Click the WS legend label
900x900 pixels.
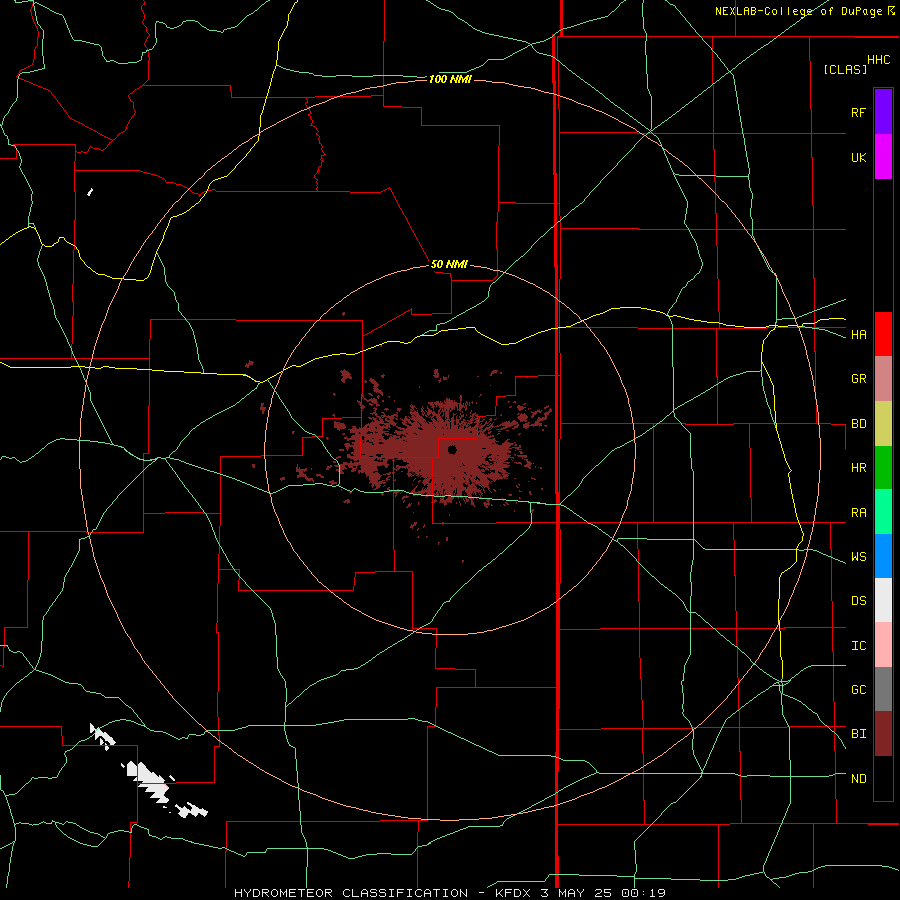click(858, 557)
